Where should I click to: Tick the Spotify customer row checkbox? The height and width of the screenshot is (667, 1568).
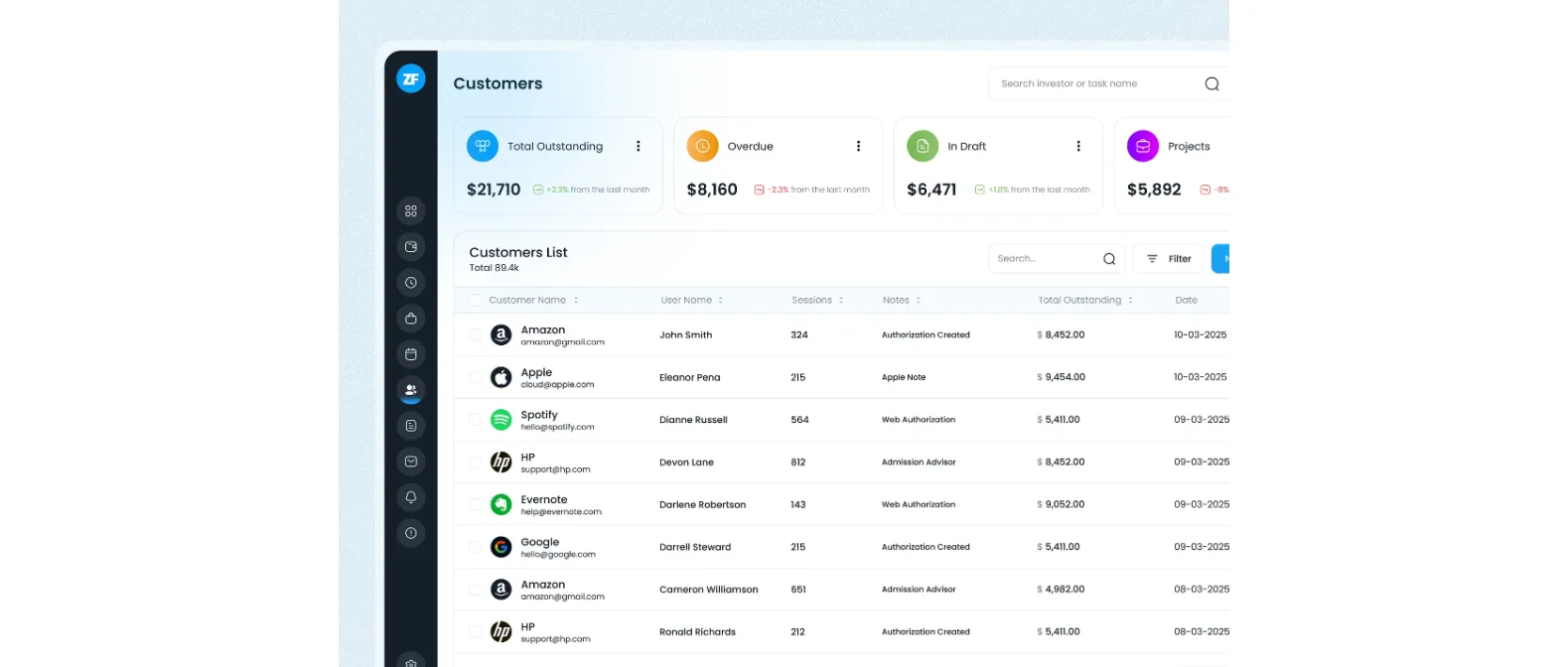(475, 420)
